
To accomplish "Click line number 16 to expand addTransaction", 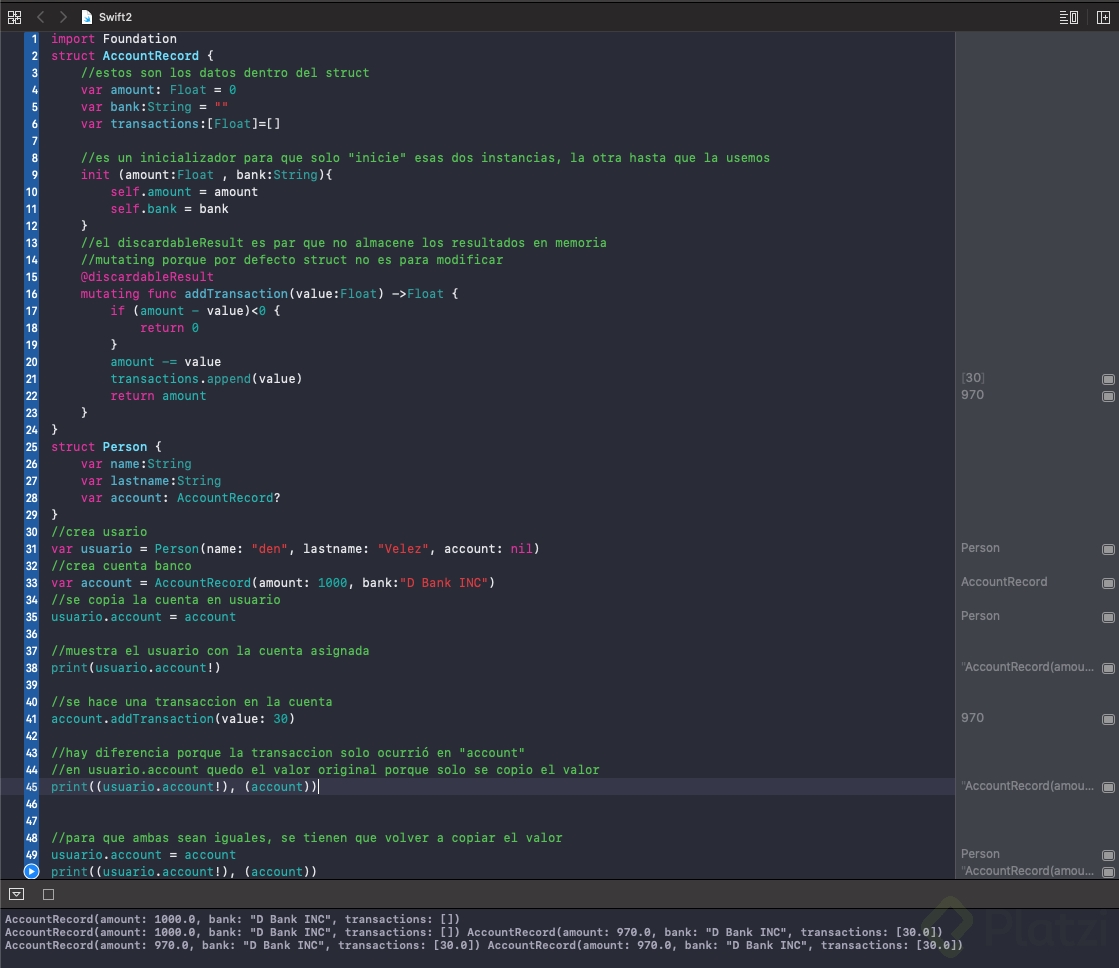I will (x=33, y=294).
